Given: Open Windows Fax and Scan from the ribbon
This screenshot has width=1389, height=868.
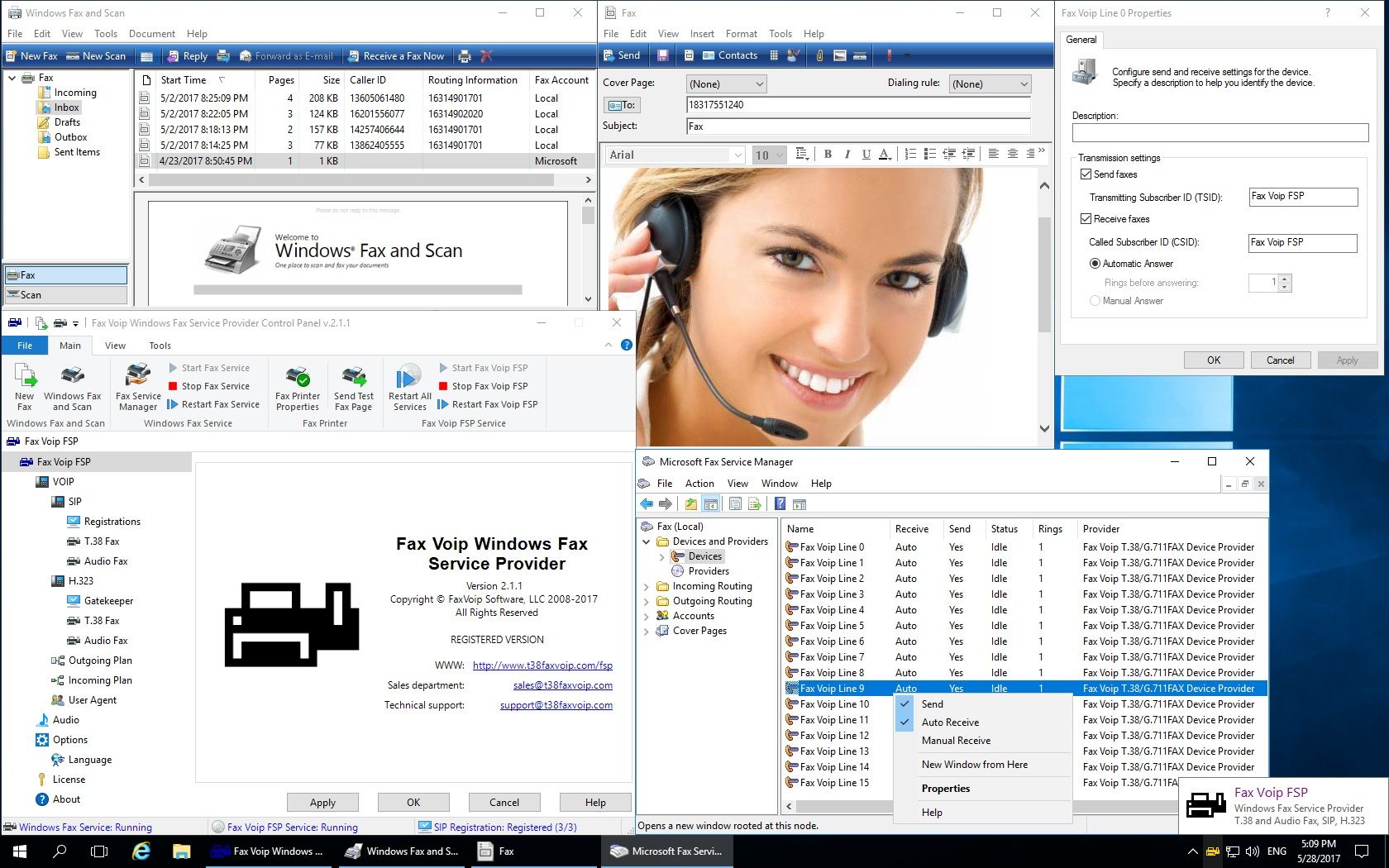Looking at the screenshot, I should click(73, 387).
